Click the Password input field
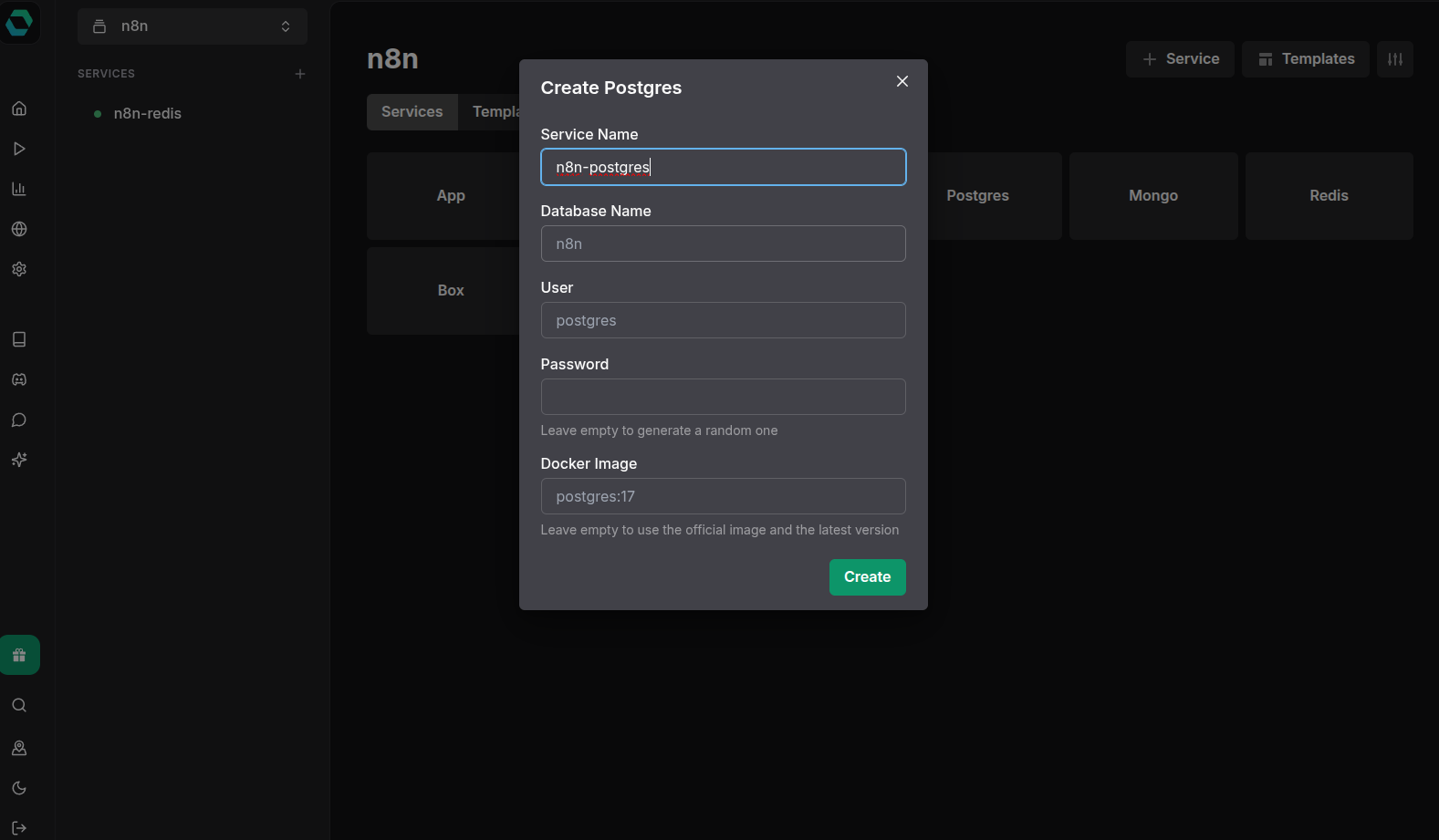The image size is (1439, 840). (x=724, y=397)
